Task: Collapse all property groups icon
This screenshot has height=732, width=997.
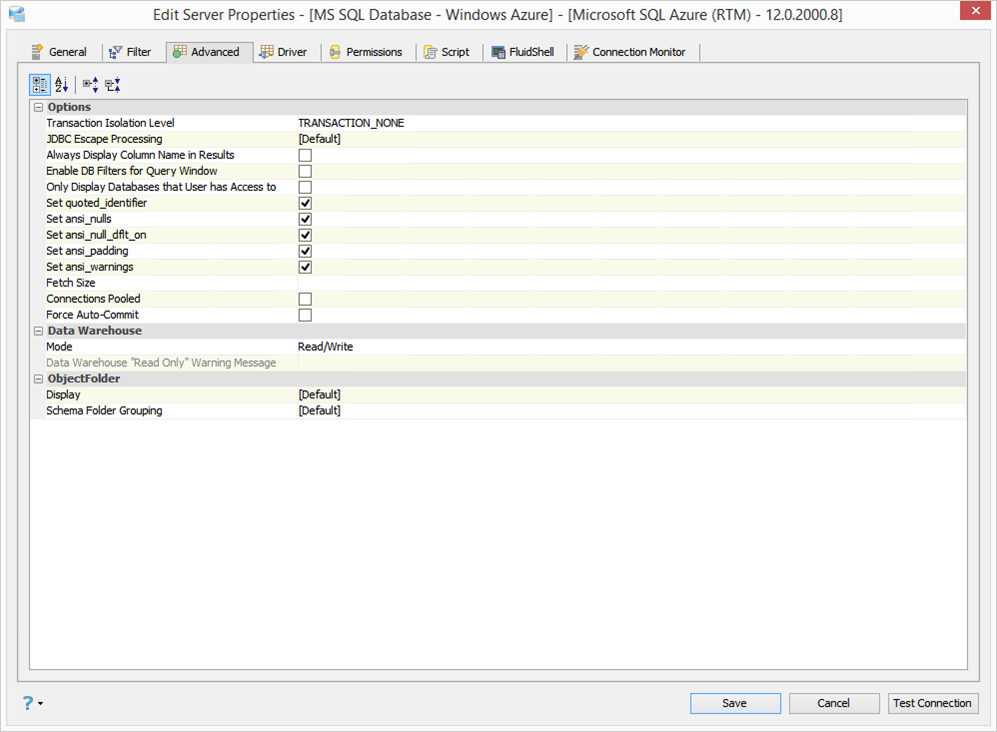Action: point(113,85)
